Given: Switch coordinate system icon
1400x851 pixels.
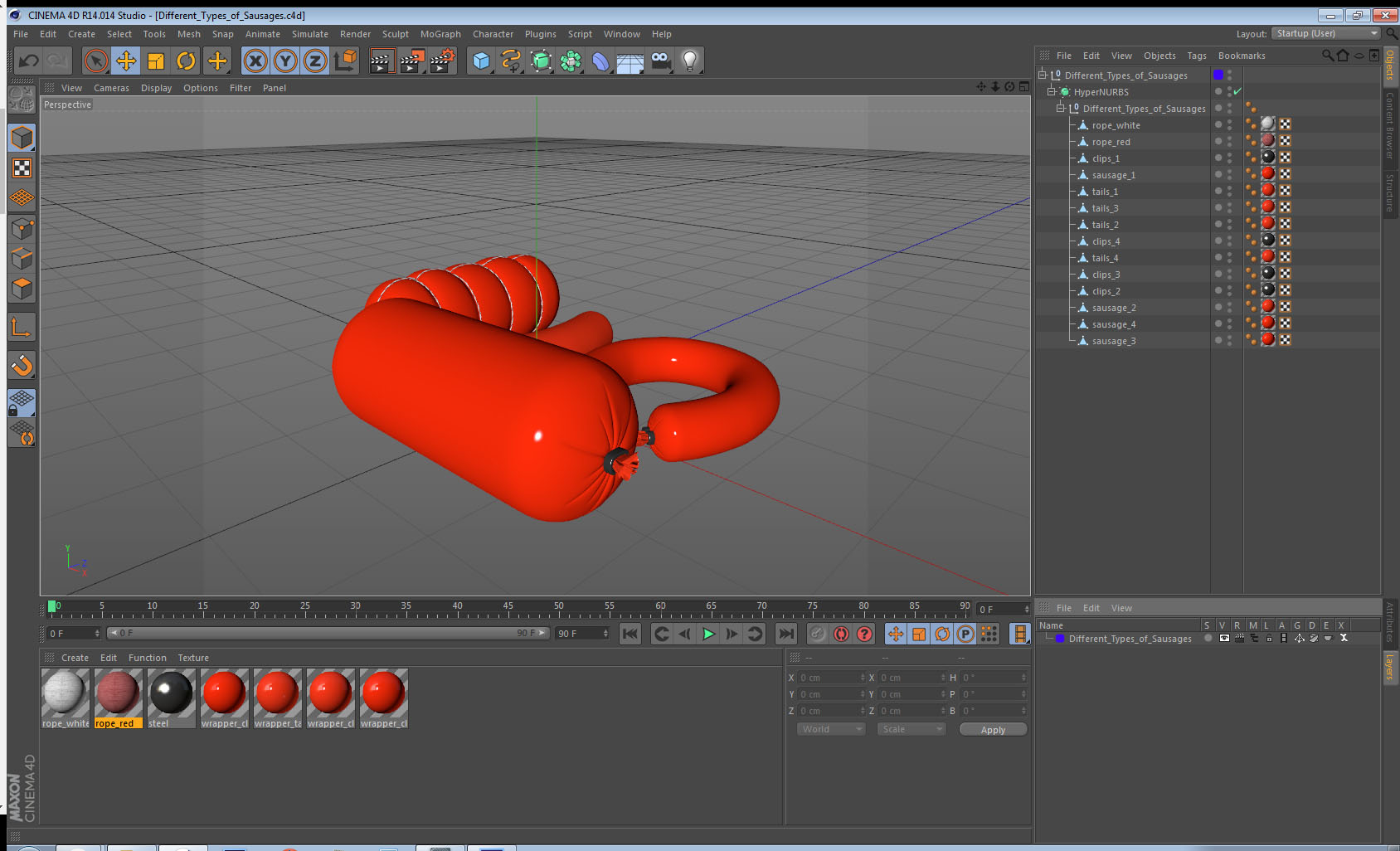Looking at the screenshot, I should pos(345,61).
